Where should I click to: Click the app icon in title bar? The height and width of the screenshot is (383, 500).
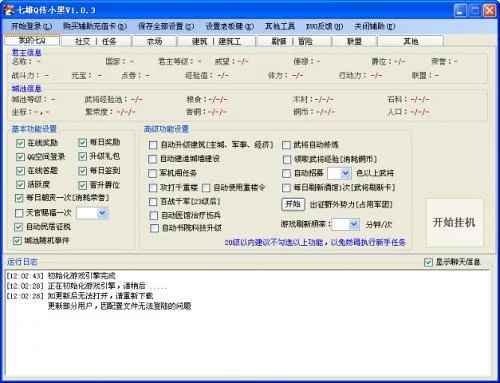(9, 10)
